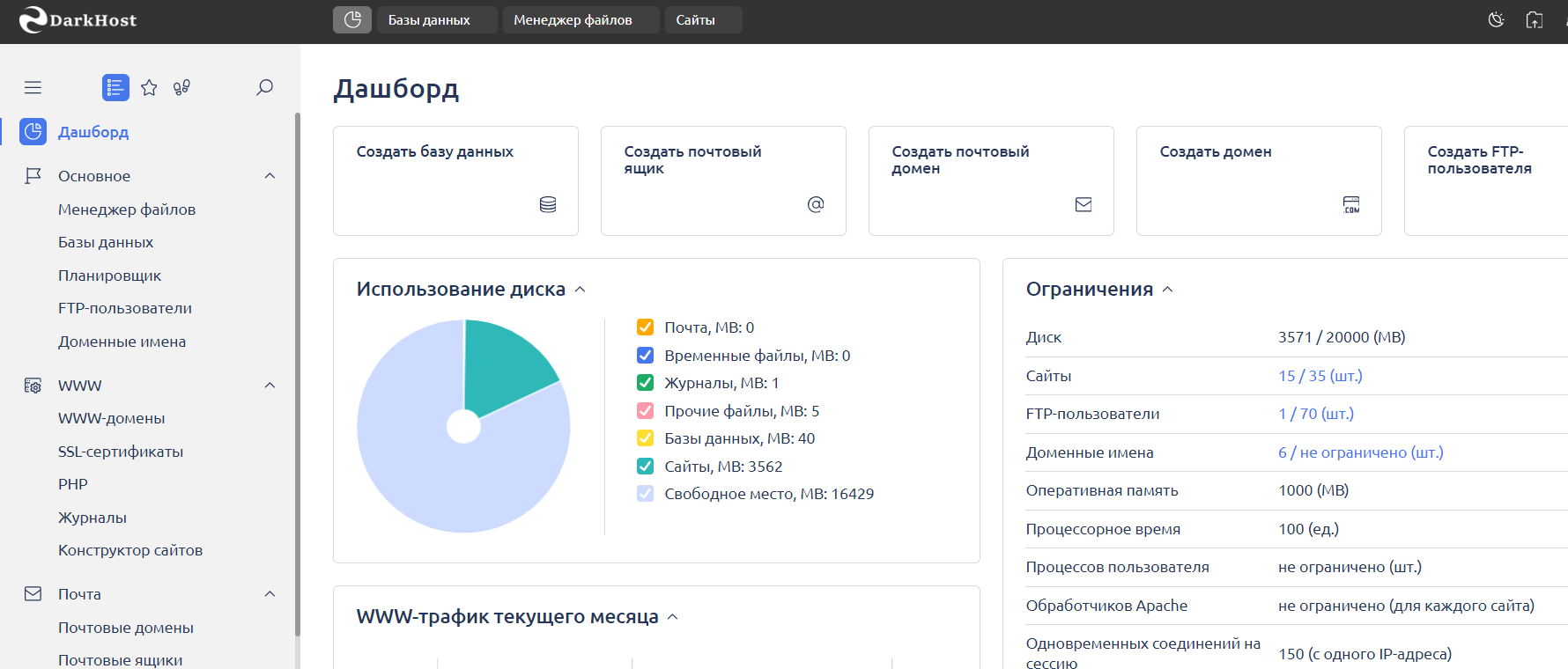Click Создать базу данных card
The image size is (1568, 669).
tap(455, 180)
